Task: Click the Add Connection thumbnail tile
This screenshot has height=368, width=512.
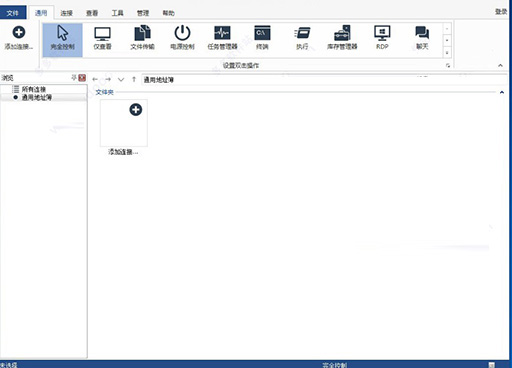Action: (124, 123)
